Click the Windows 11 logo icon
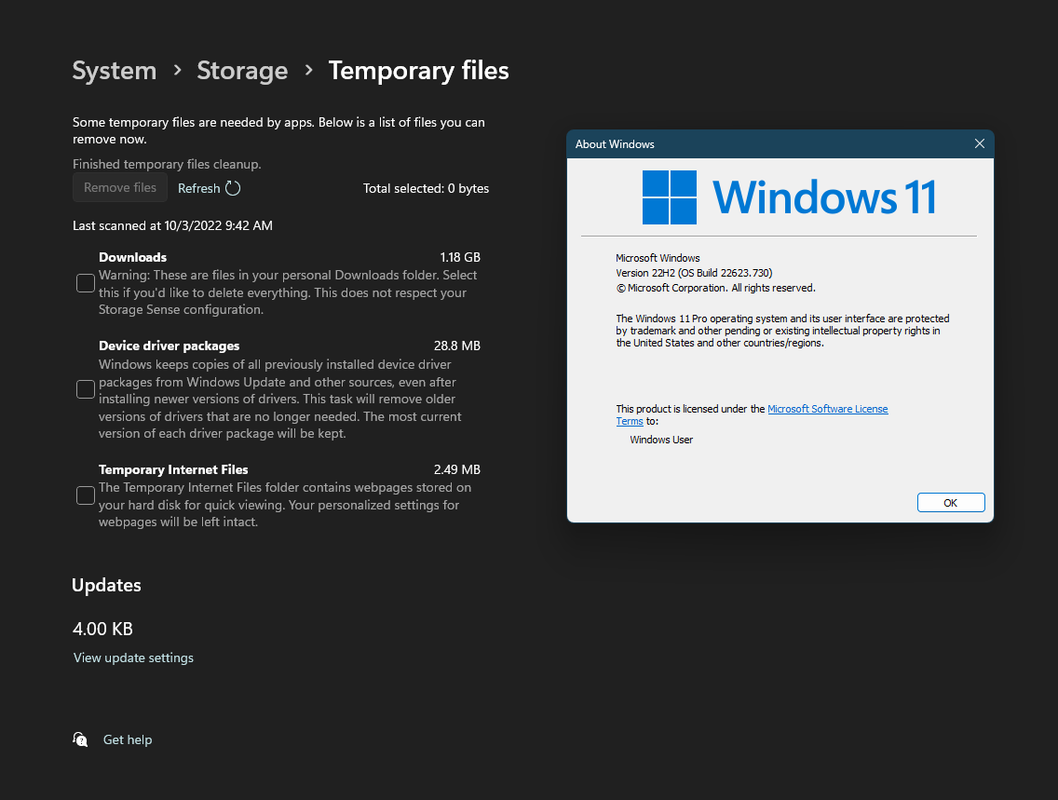 [669, 197]
